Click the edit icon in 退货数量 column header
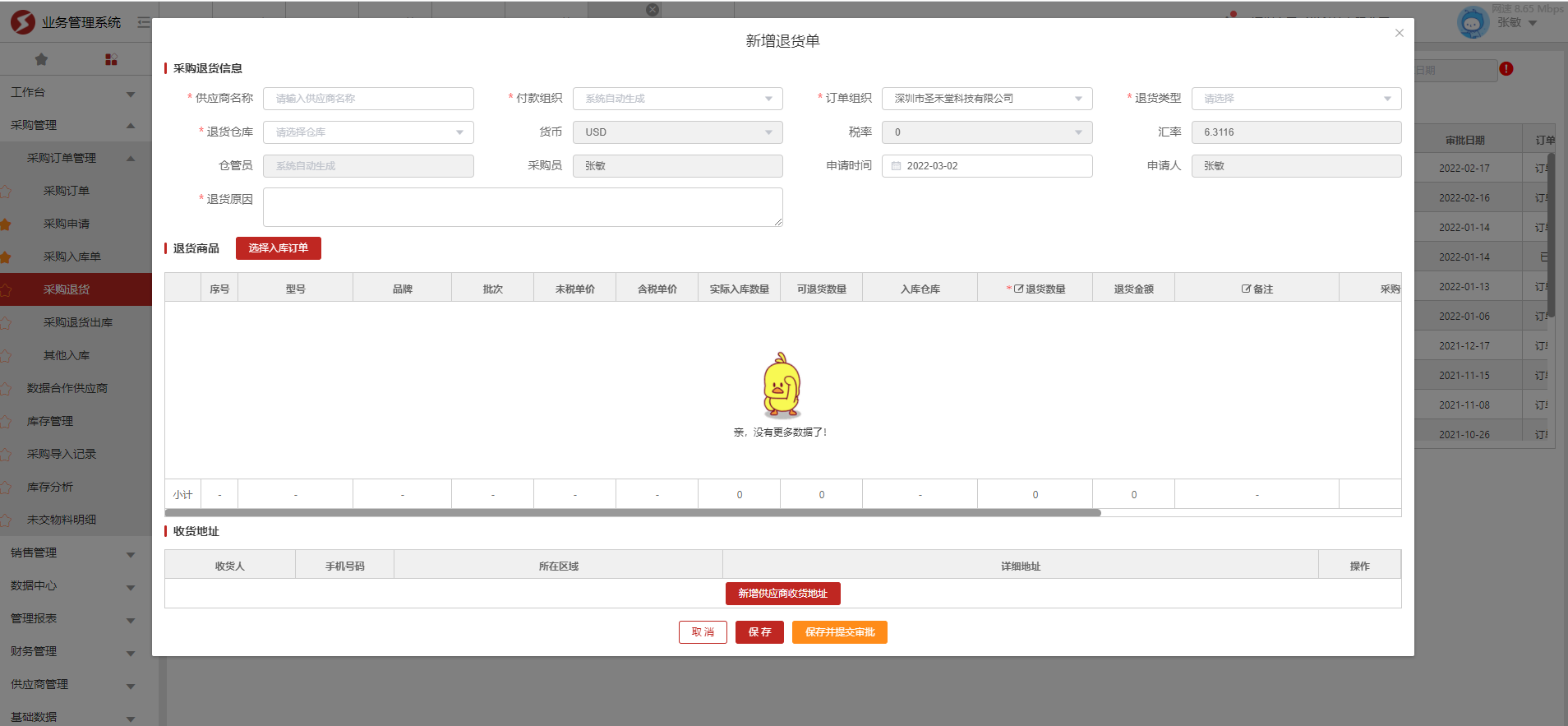Screen dimensions: 1568x726 [x=1018, y=289]
